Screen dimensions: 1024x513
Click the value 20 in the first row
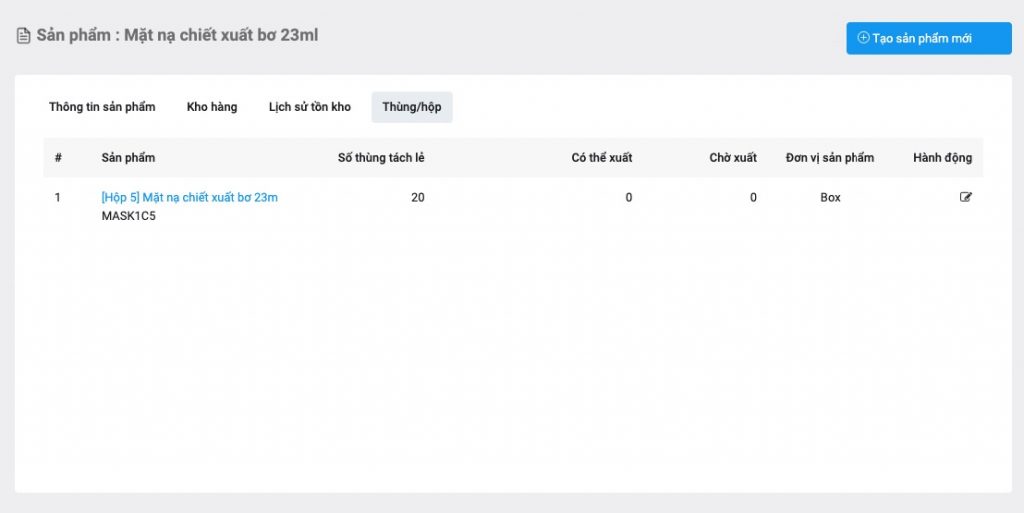417,197
